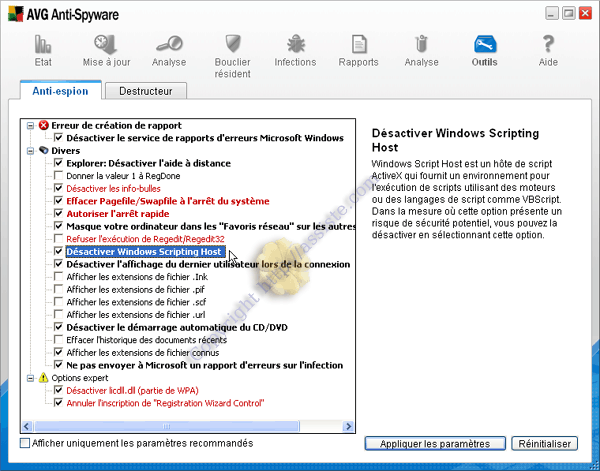Click the Divers category icon
The image size is (600, 471).
pyautogui.click(x=44, y=150)
